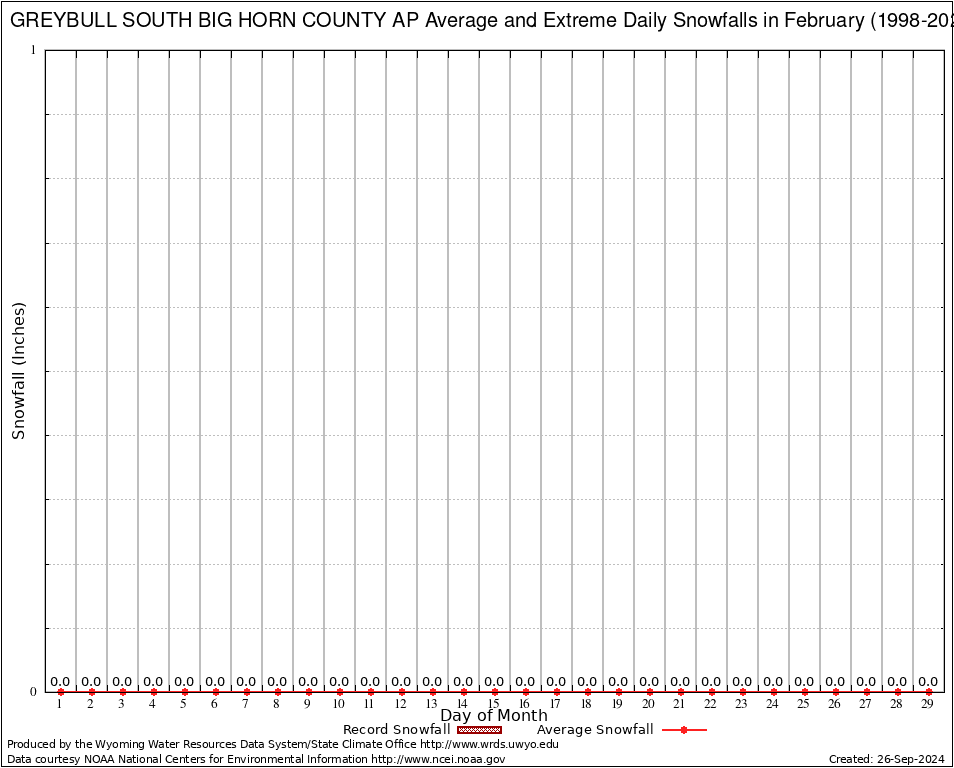Screen dimensions: 954x768
Task: Select the average snowfall marker for day 29
Action: [928, 692]
